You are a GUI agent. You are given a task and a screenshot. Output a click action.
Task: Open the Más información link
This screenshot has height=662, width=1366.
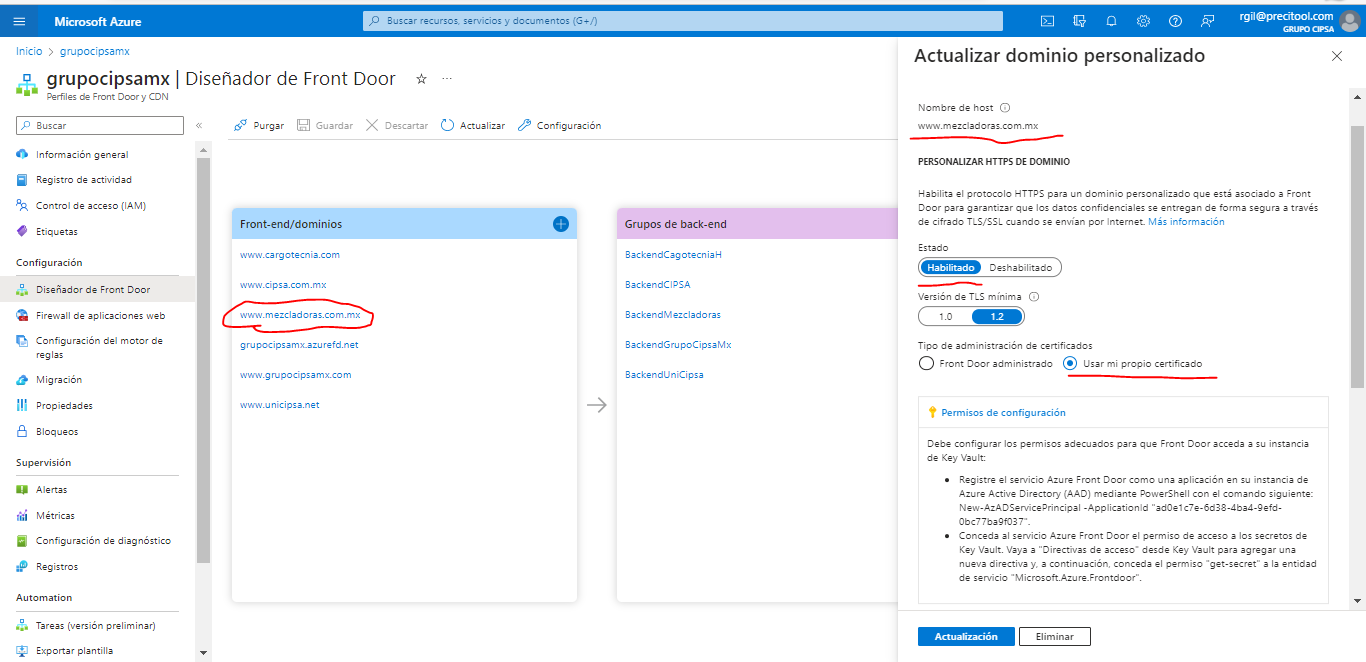(1186, 222)
